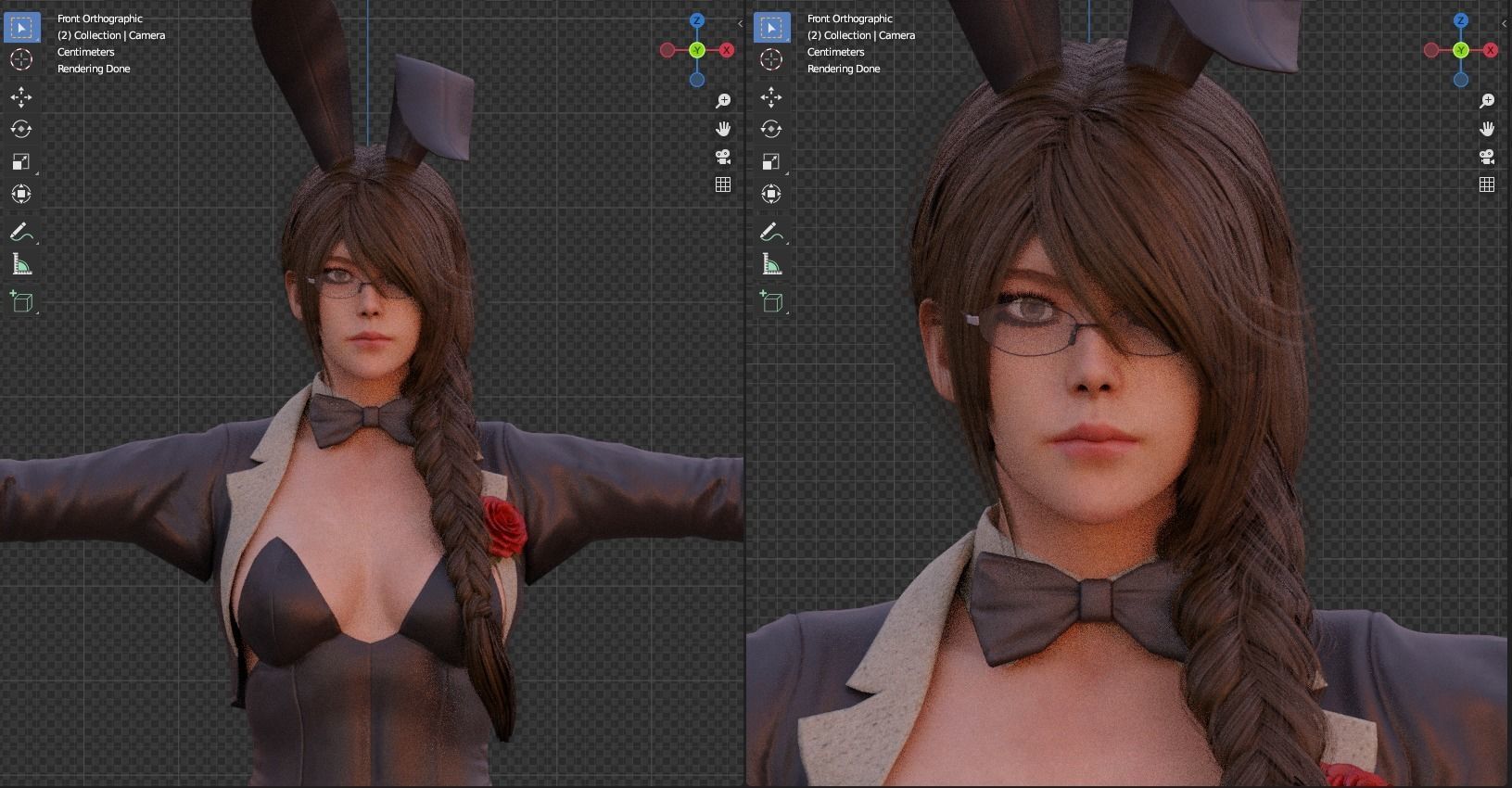Click '(2) Collection | Camera' text in right viewport
1512x788 pixels.
pos(861,35)
